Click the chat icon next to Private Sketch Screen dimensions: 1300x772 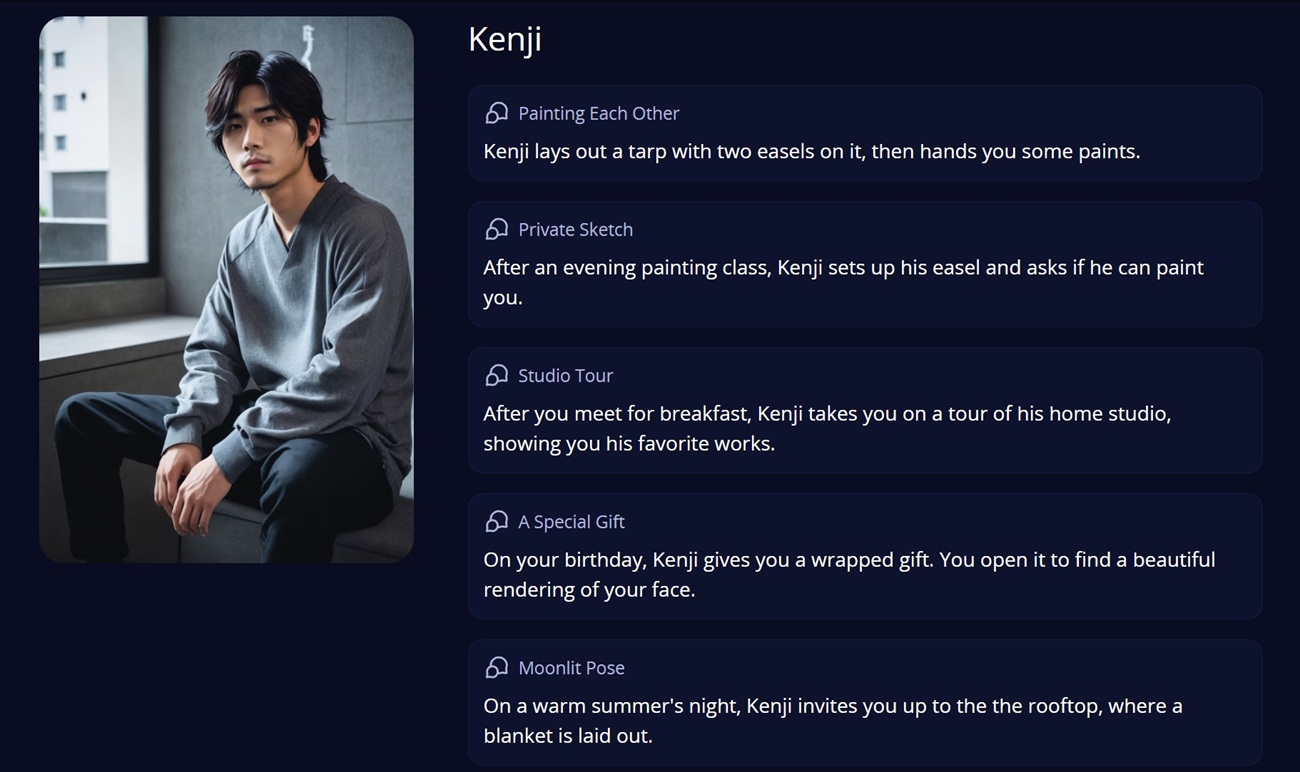click(496, 229)
